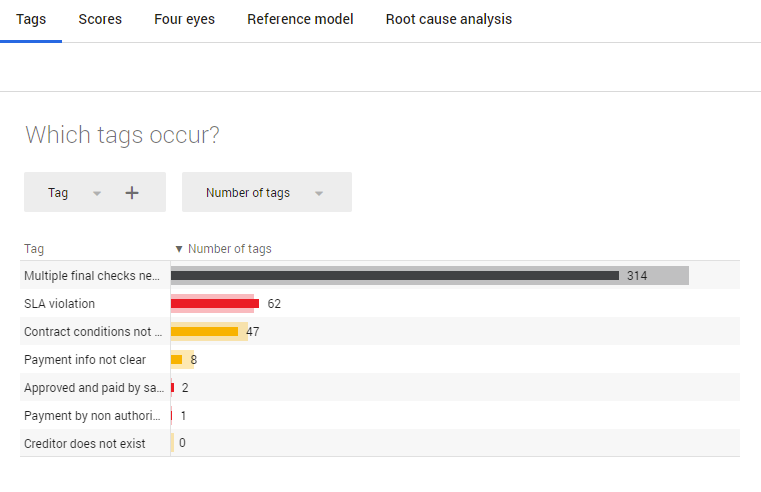Go to the Reference model tab
761x492 pixels.
click(x=300, y=19)
